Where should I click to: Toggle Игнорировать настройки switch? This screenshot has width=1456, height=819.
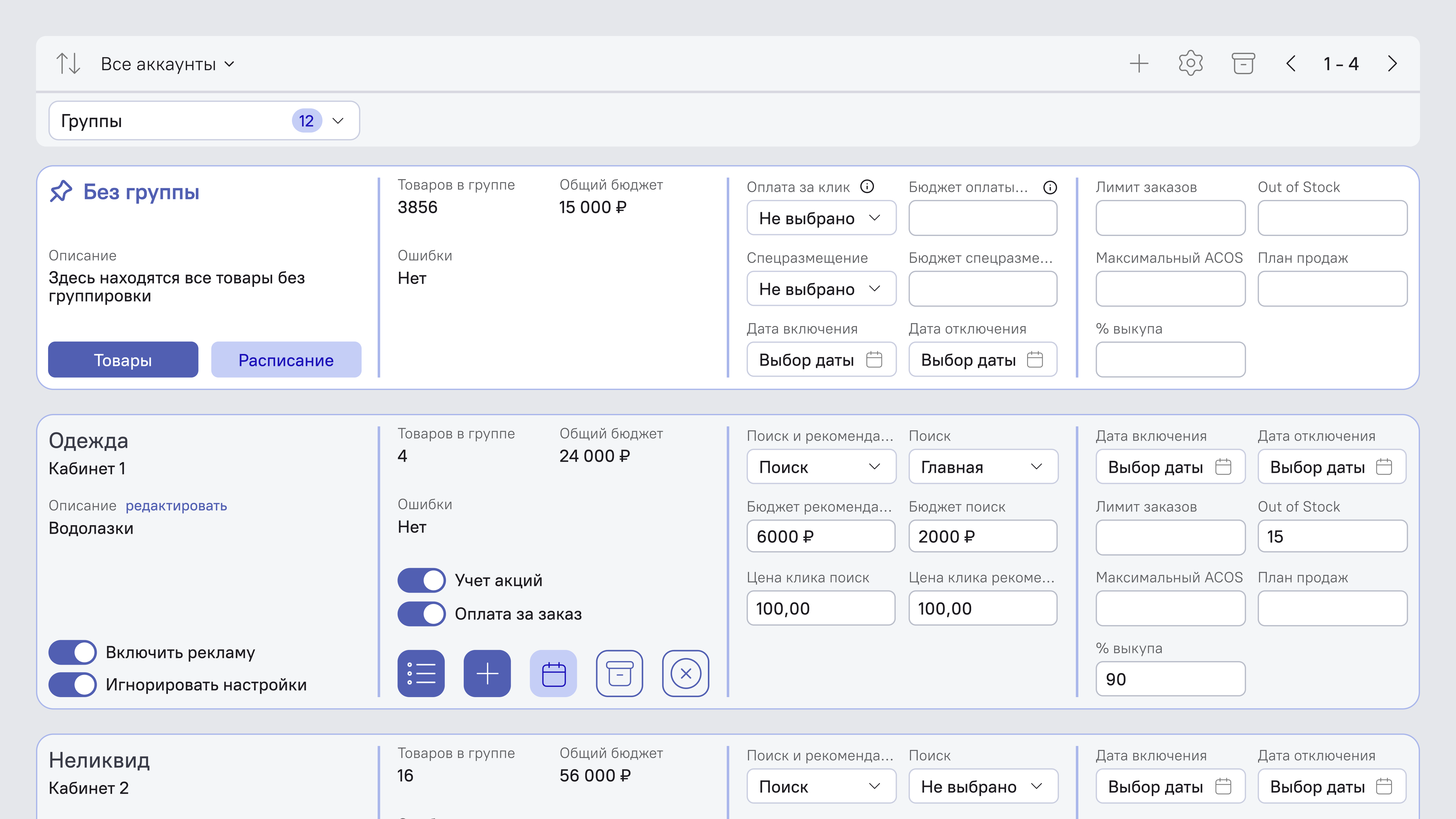pos(72,685)
